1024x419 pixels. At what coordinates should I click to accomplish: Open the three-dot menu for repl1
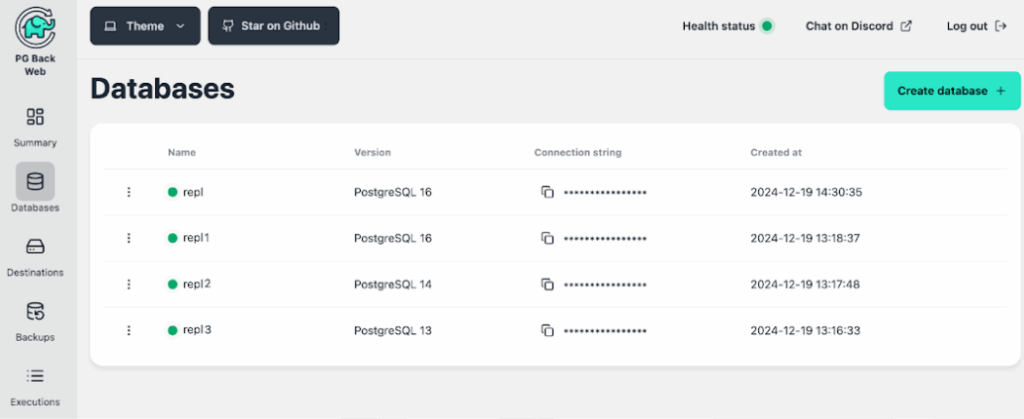point(129,238)
